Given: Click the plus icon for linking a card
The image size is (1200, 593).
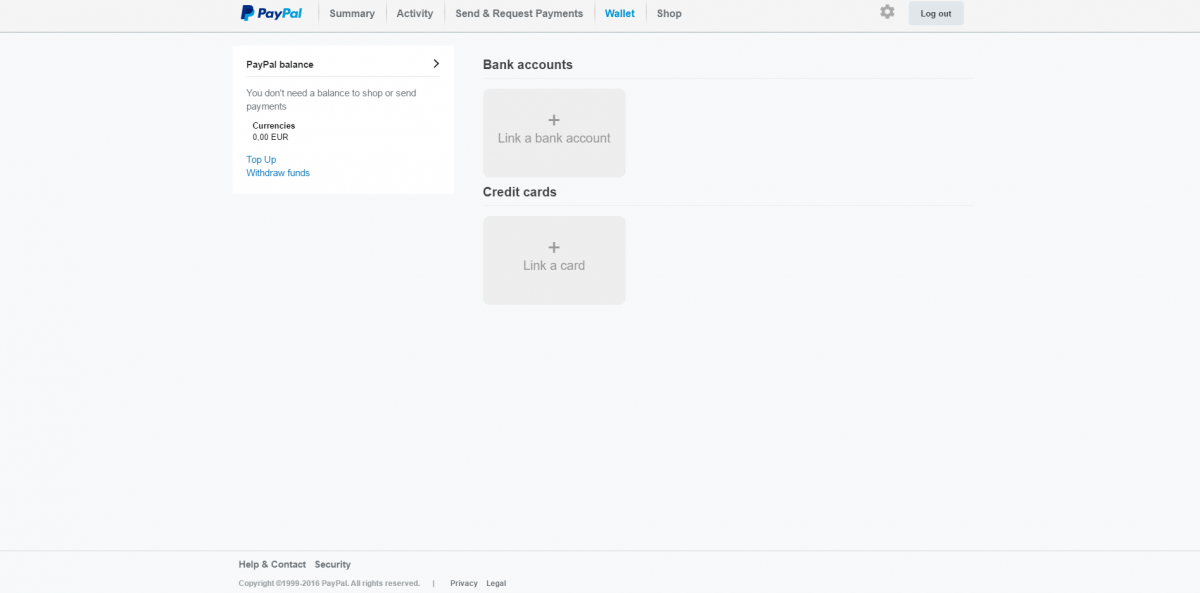Looking at the screenshot, I should tap(554, 247).
